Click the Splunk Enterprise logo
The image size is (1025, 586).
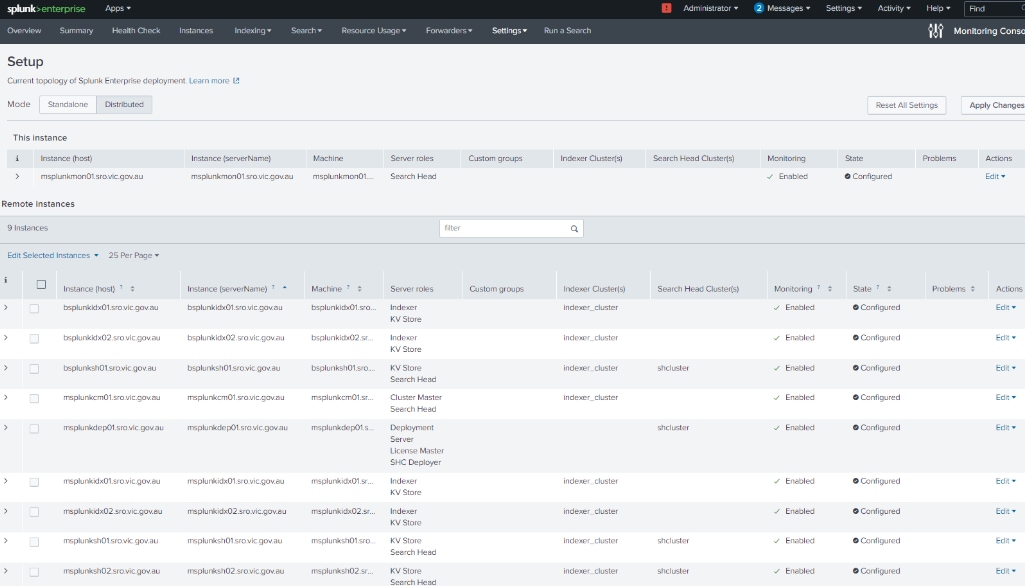point(46,9)
